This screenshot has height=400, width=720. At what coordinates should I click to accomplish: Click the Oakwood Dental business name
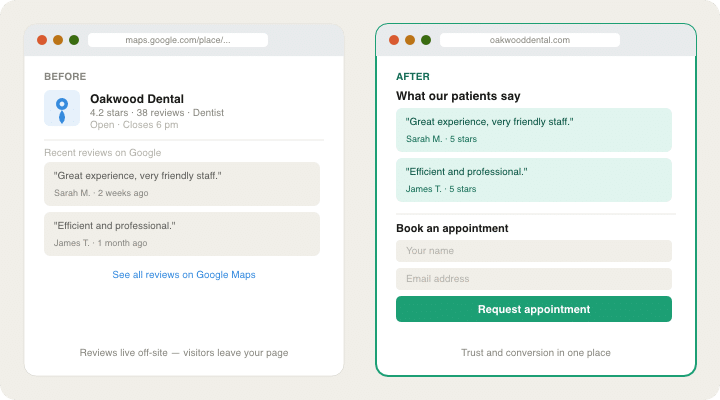[x=137, y=99]
